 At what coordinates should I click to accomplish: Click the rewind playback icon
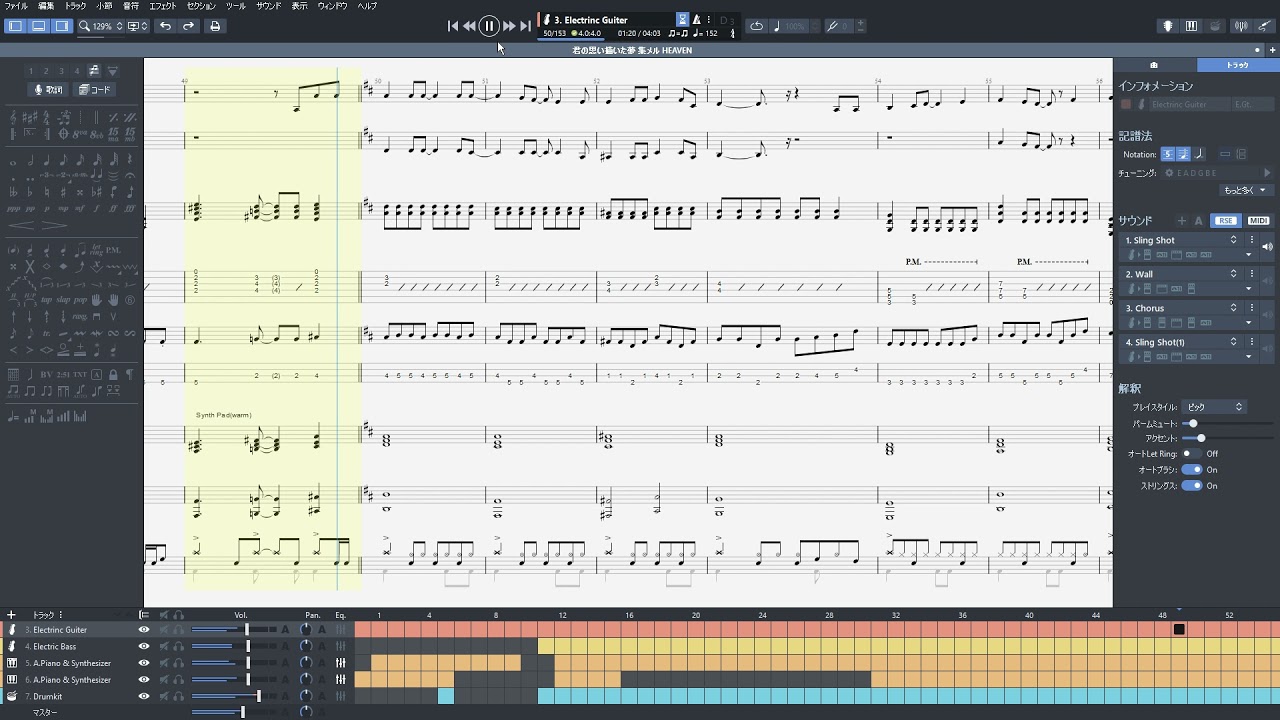(469, 26)
